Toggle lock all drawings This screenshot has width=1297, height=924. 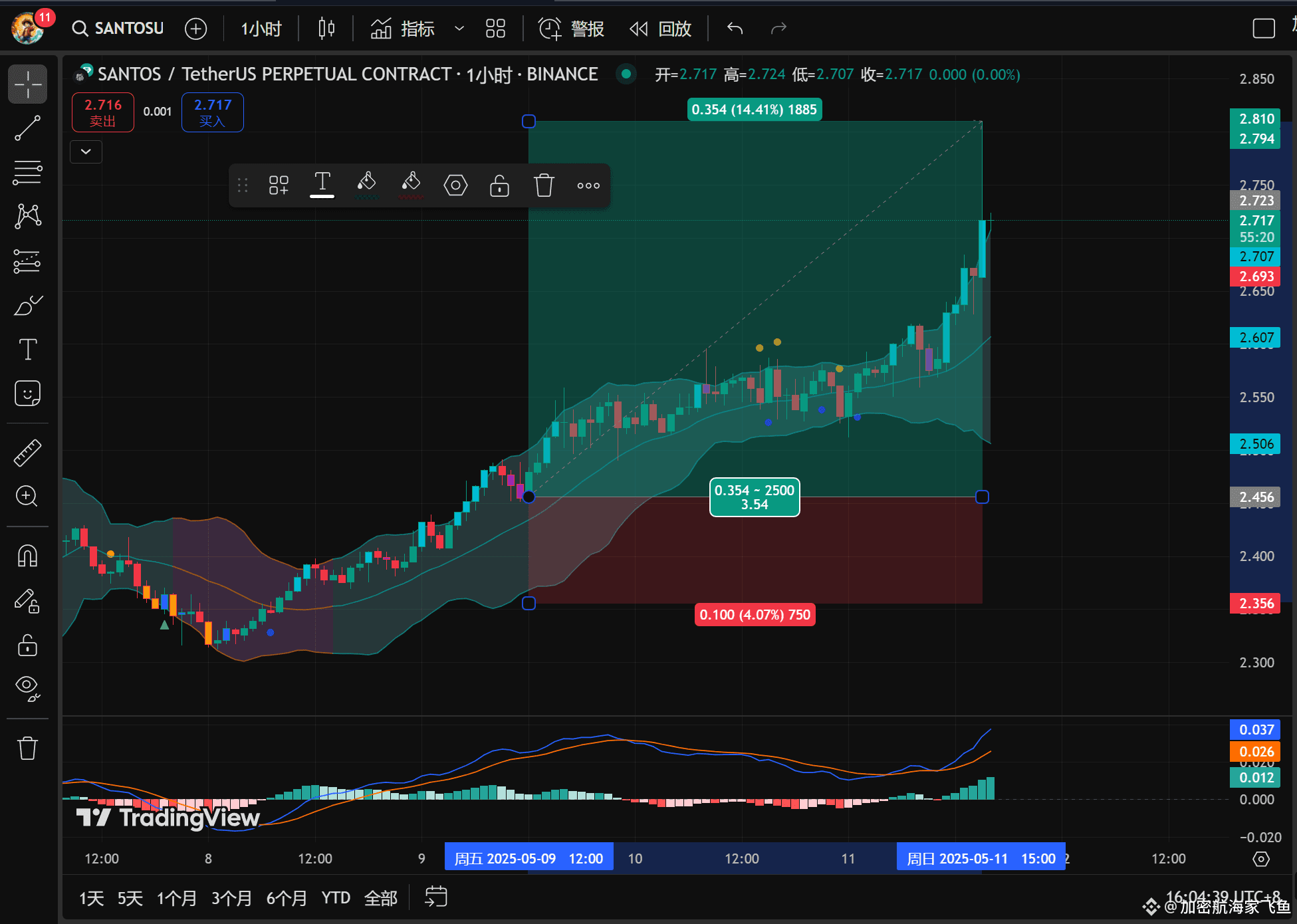(x=27, y=645)
